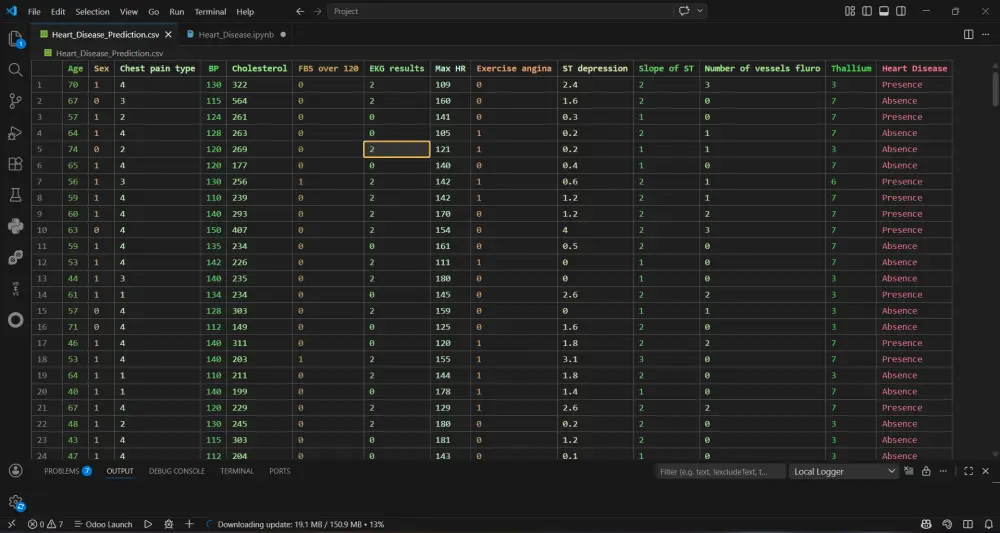Open the Edit menu

point(58,11)
